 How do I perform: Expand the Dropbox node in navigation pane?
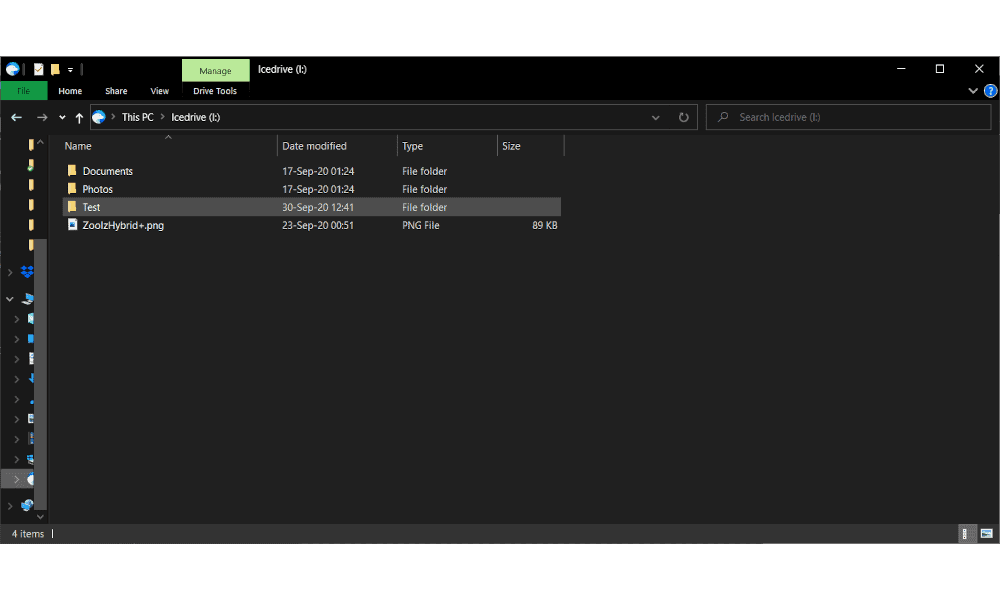tap(10, 272)
